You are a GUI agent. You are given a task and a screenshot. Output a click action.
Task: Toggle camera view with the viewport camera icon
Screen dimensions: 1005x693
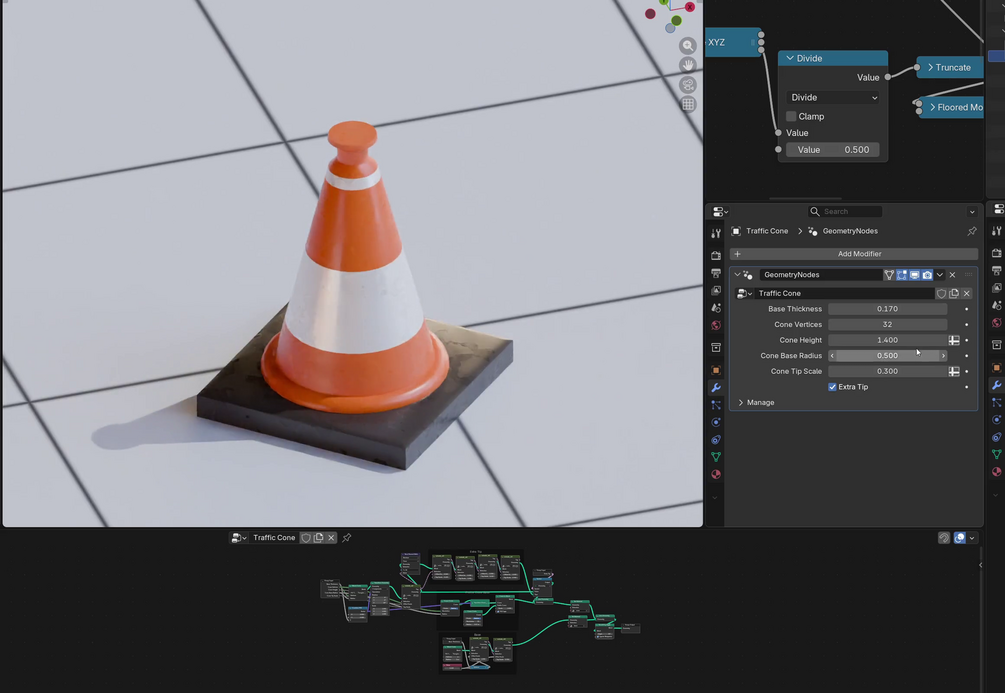click(x=688, y=85)
